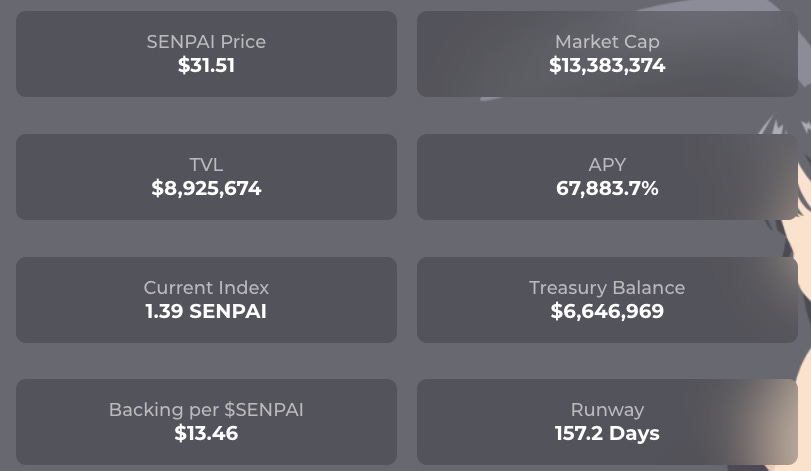Click the Runway label
This screenshot has width=811, height=471.
point(607,410)
